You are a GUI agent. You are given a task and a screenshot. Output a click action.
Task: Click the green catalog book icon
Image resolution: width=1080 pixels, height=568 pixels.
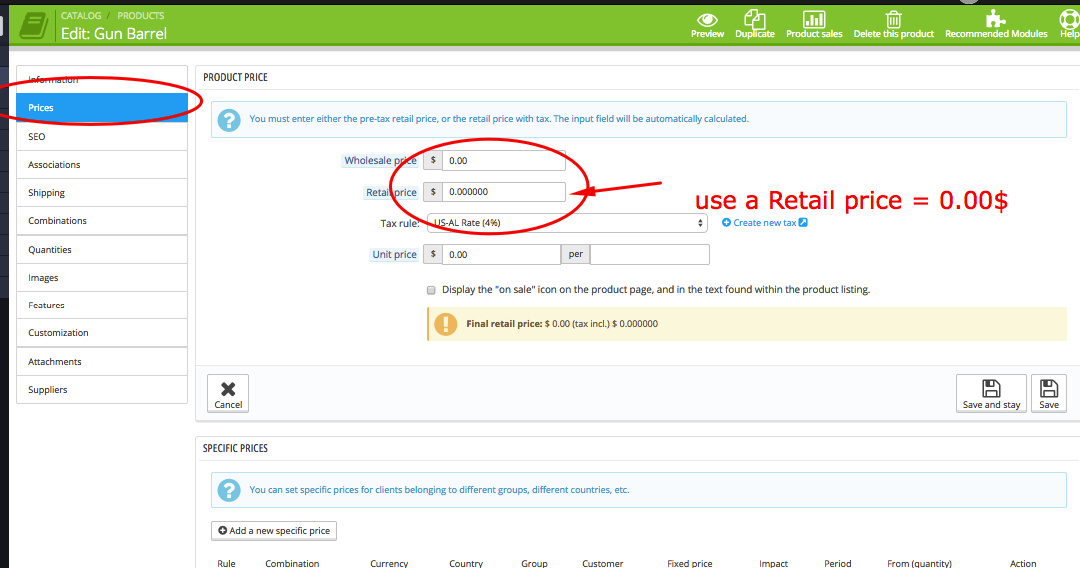(34, 25)
